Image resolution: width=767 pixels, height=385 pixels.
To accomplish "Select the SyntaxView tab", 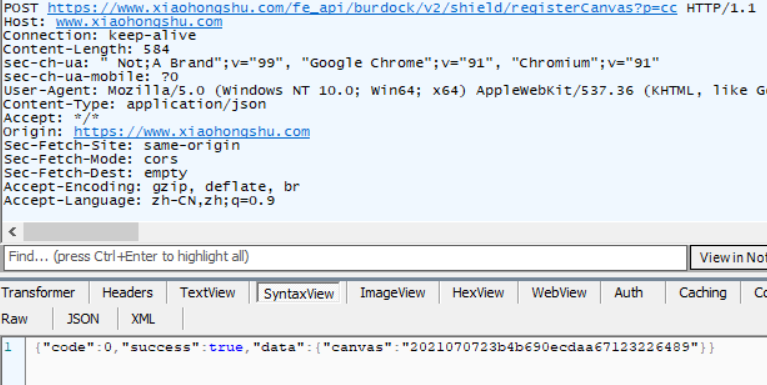I will [x=298, y=293].
